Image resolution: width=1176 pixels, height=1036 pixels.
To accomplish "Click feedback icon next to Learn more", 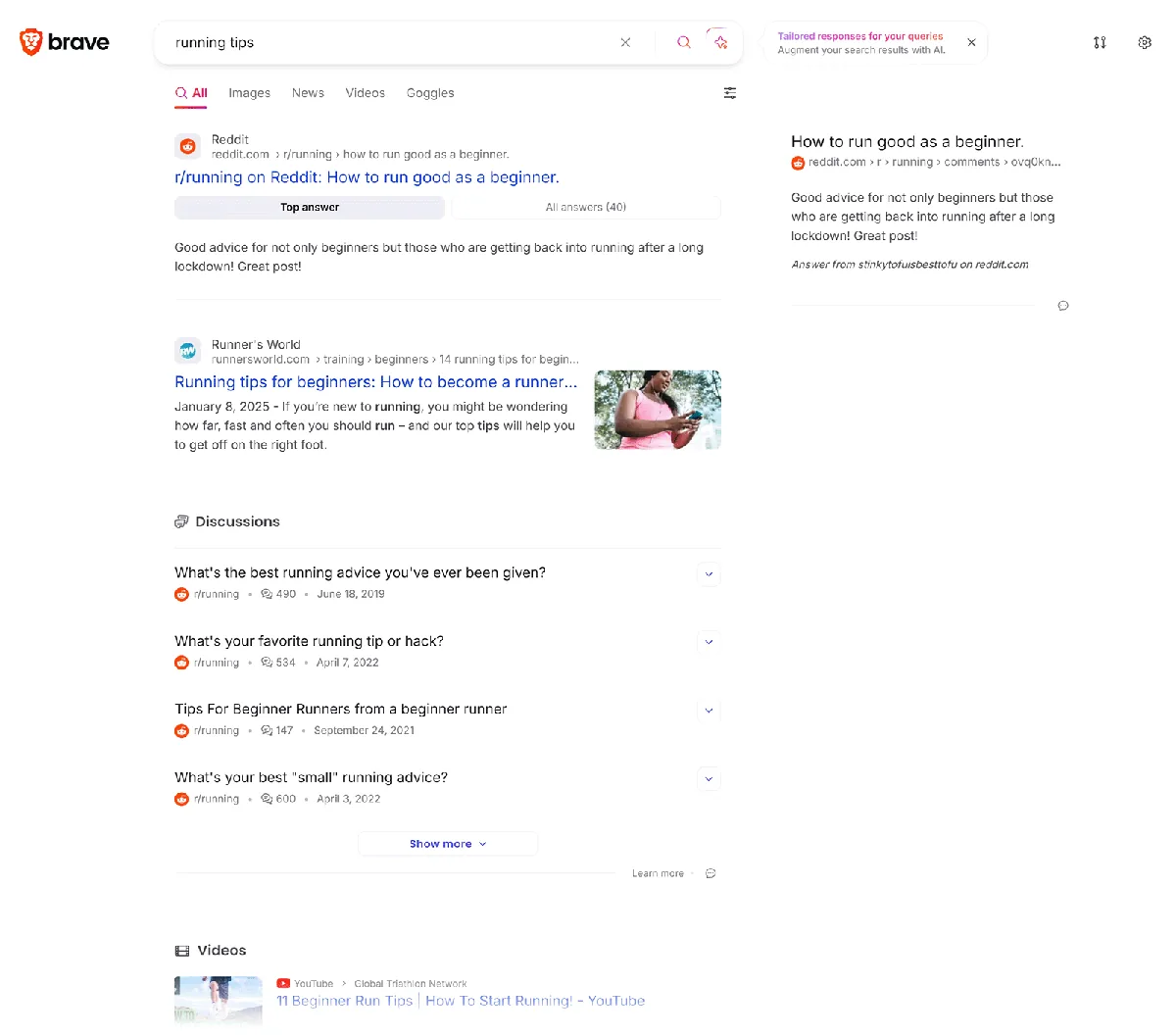I will tap(710, 873).
